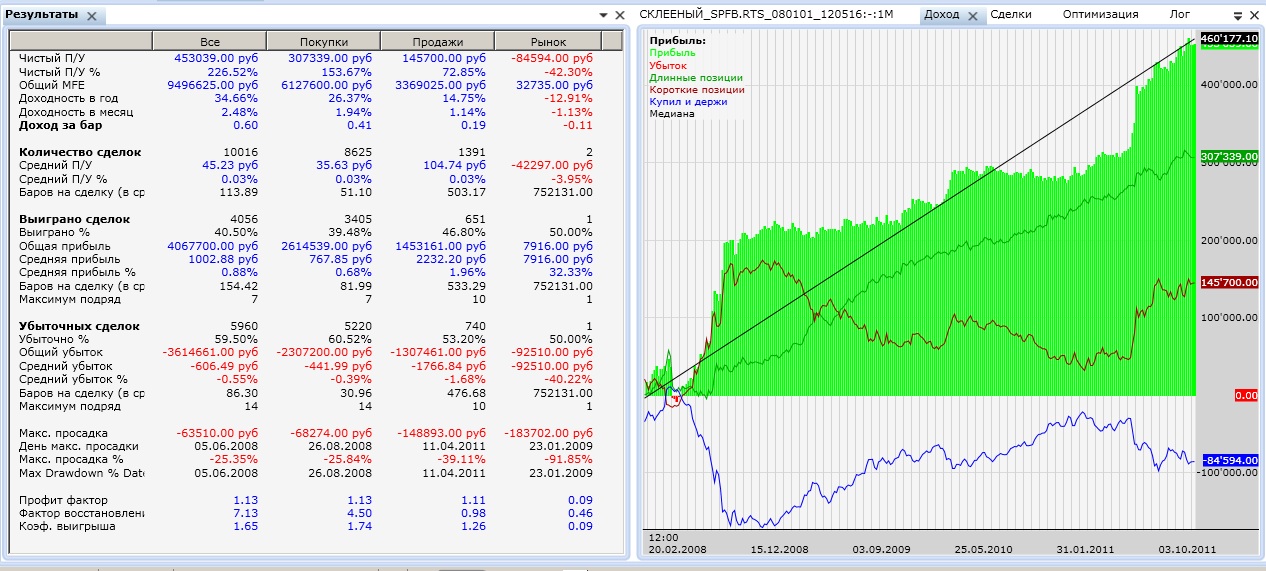Image resolution: width=1266 pixels, height=571 pixels.
Task: Click the Общая прибыль label
Action: pyautogui.click(x=65, y=246)
